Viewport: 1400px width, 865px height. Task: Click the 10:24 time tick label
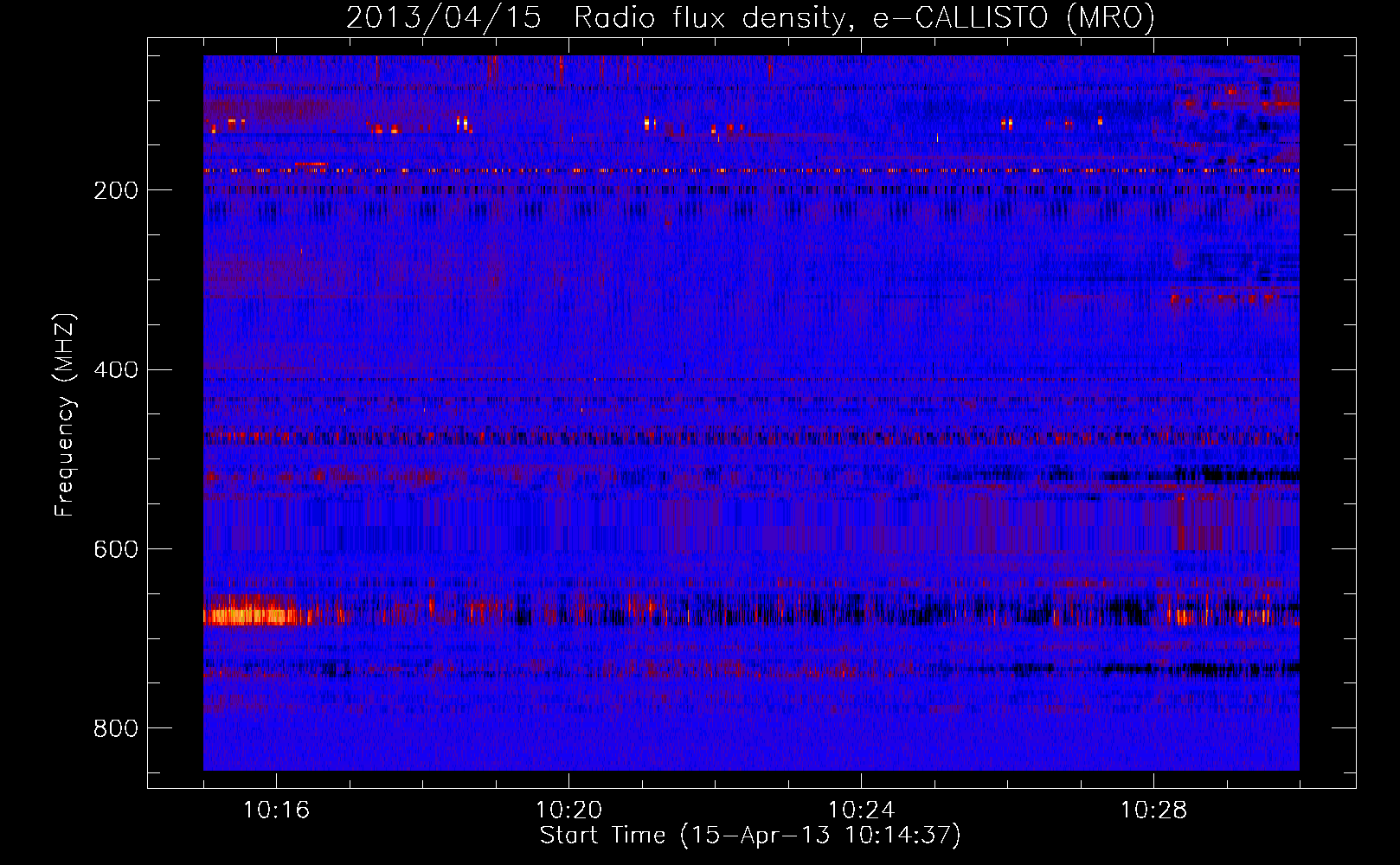click(861, 810)
